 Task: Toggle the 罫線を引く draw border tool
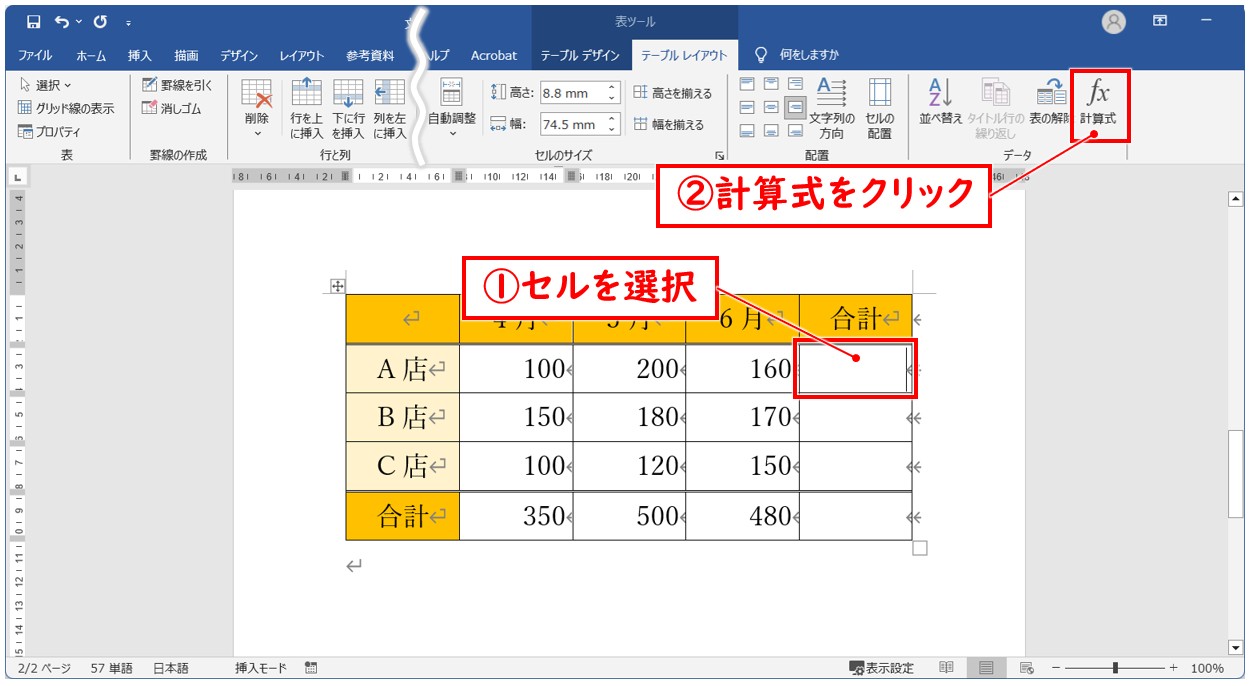(177, 85)
